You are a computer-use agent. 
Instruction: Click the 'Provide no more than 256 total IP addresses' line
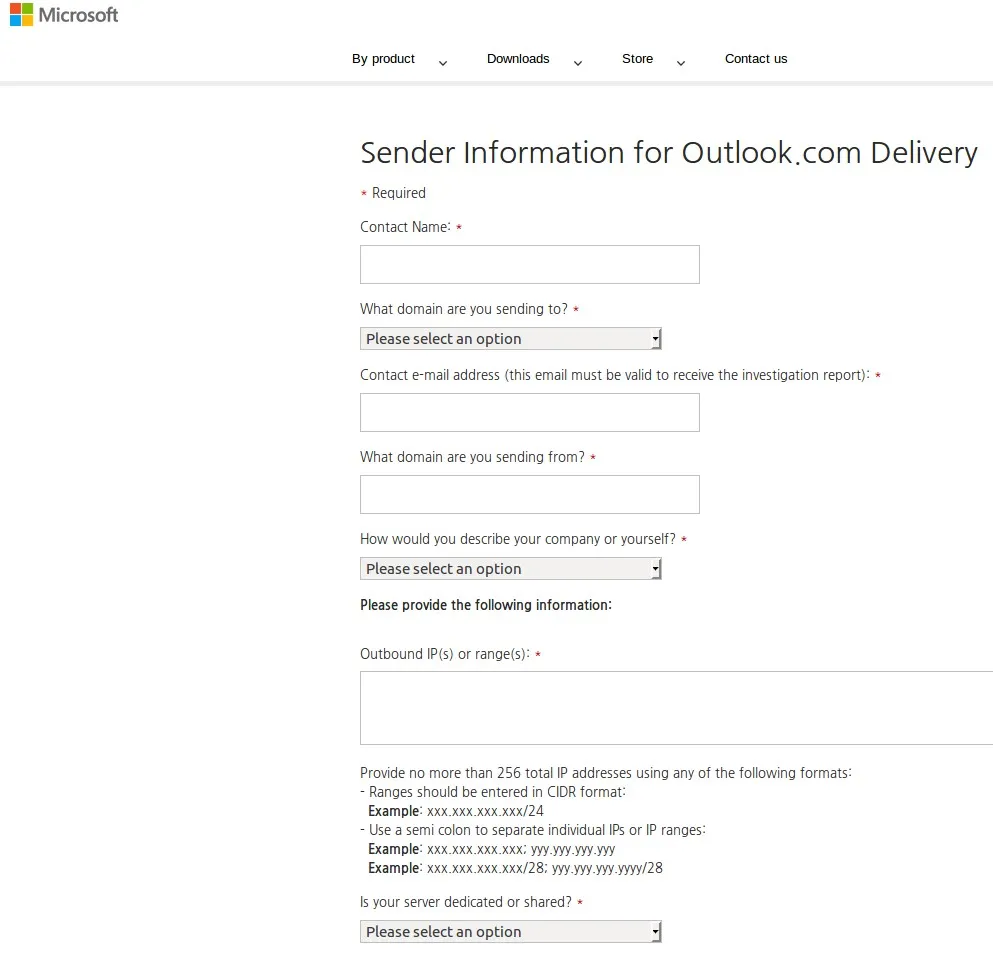pyautogui.click(x=606, y=773)
